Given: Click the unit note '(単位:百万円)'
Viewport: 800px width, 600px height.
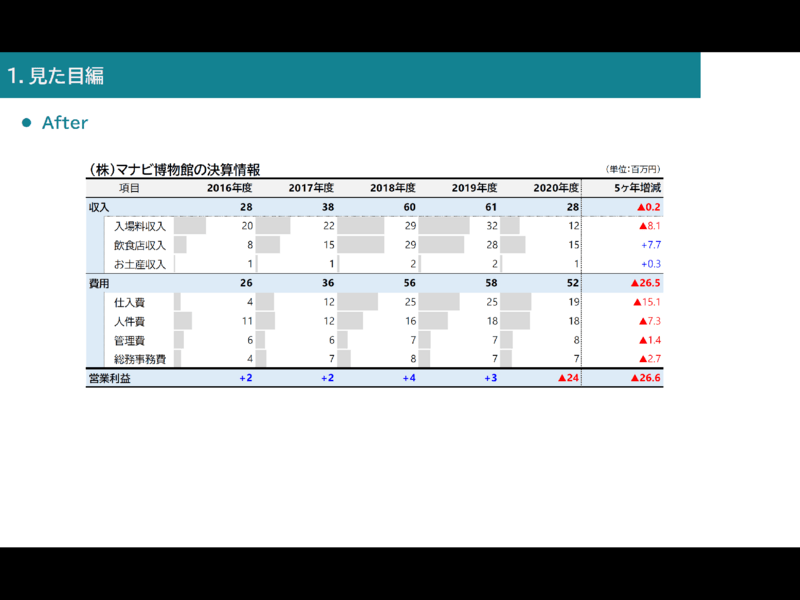Looking at the screenshot, I should coord(633,170).
